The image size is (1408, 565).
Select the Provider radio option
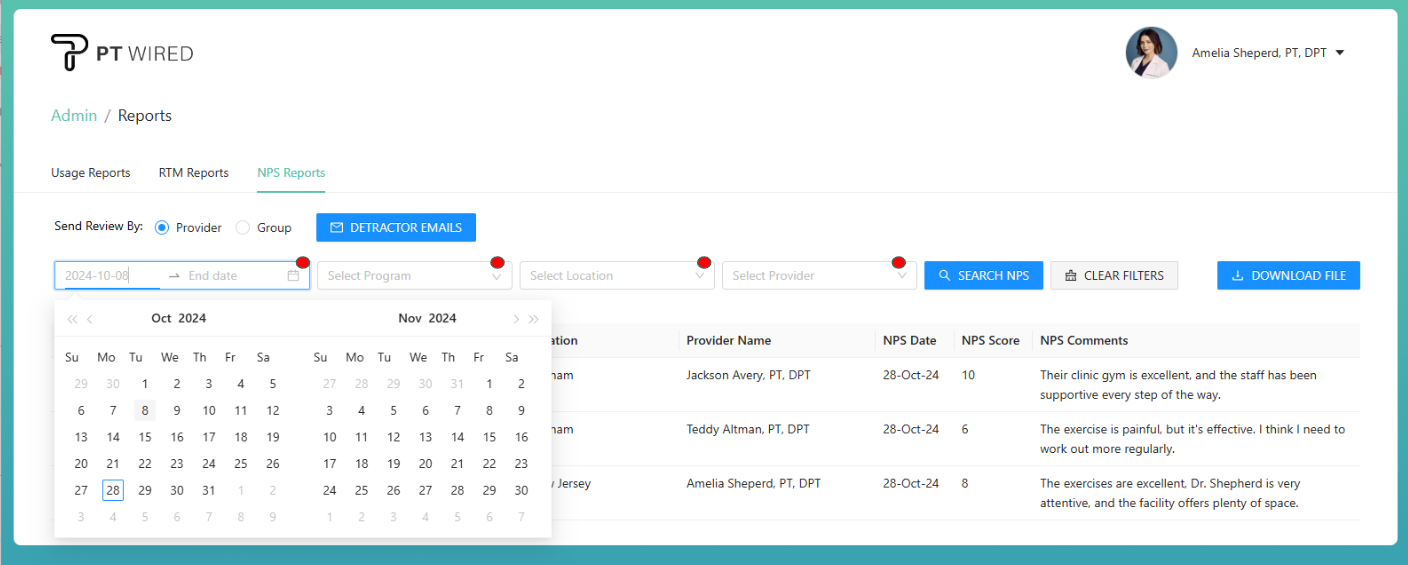(162, 228)
